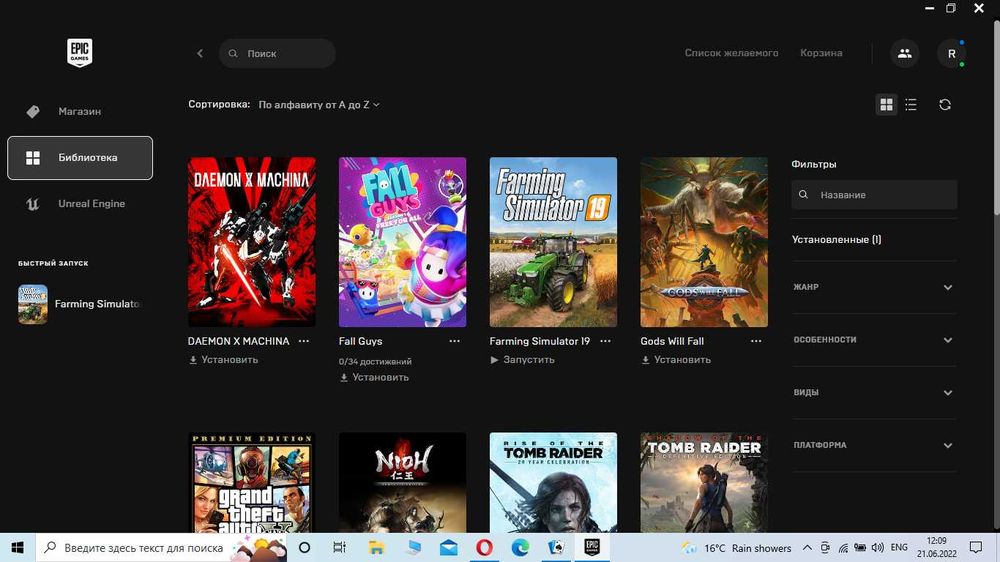Install Fall Guys

374,378
